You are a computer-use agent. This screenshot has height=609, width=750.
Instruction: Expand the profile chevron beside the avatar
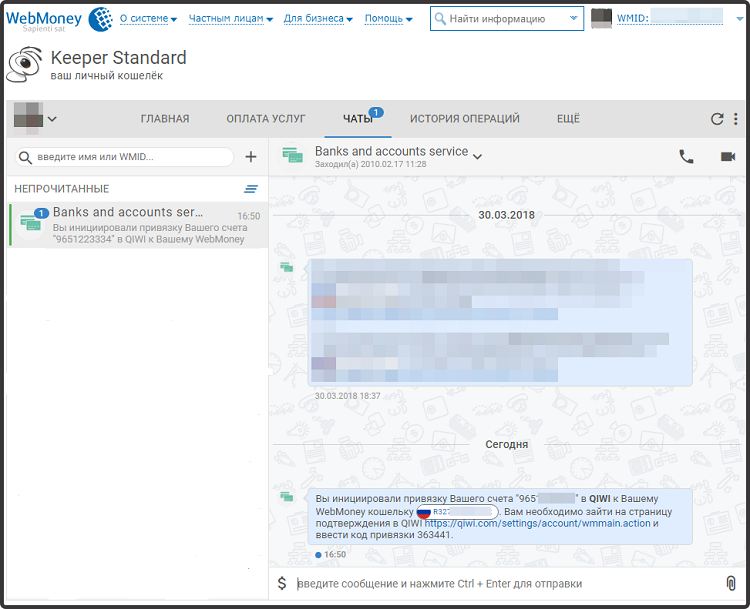tap(52, 119)
